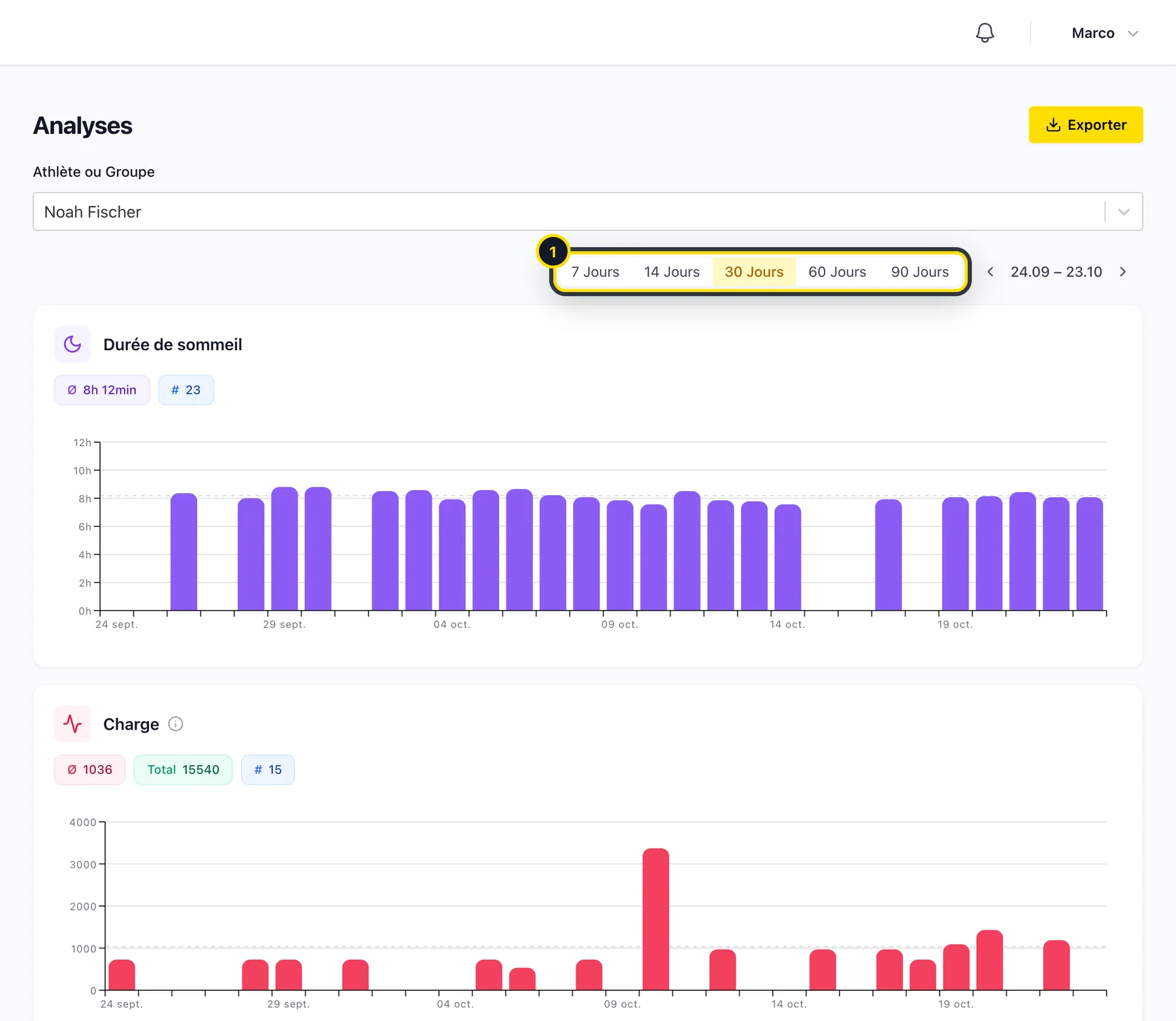1176x1021 pixels.
Task: Click the Exporter button
Action: click(1086, 125)
